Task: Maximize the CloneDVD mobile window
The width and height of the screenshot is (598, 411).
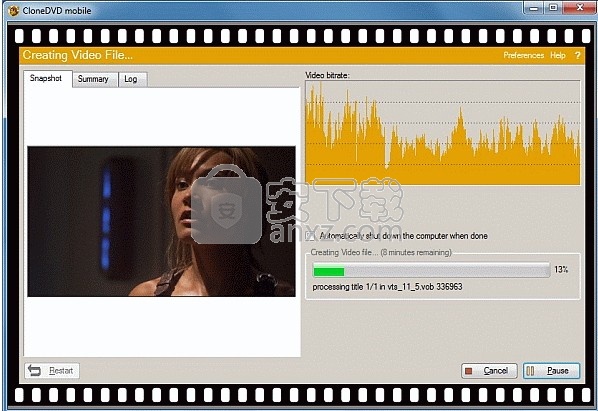Action: [553, 8]
